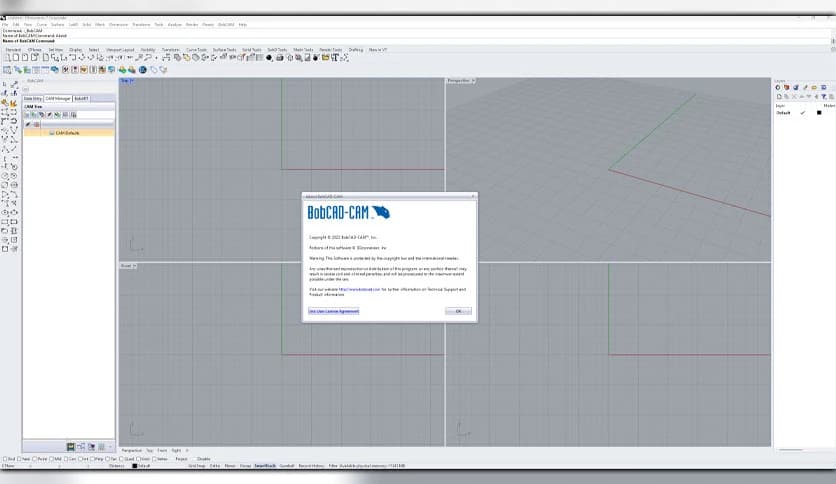Image resolution: width=836 pixels, height=484 pixels.
Task: Click the Filter entry in status bar
Action: tap(333, 466)
